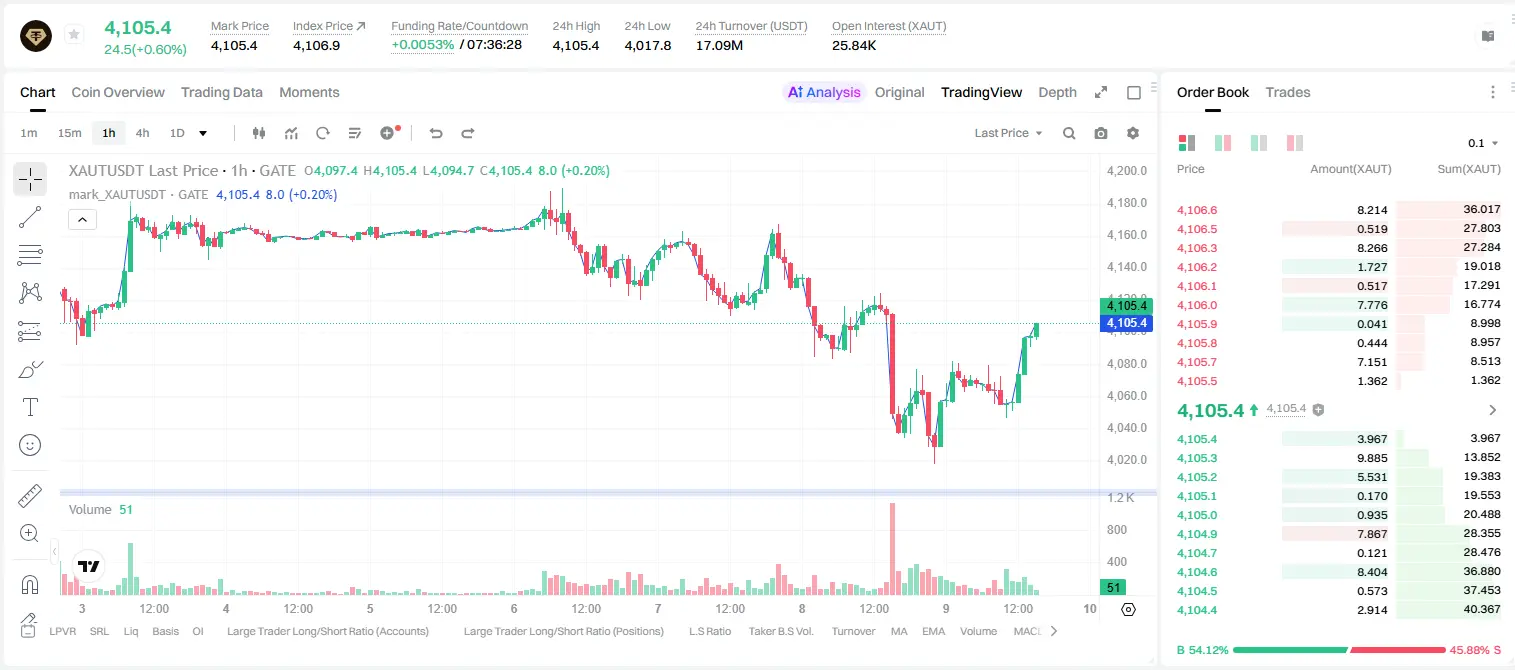Show only sell orders in order book
Image resolution: width=1515 pixels, height=670 pixels.
[1295, 143]
